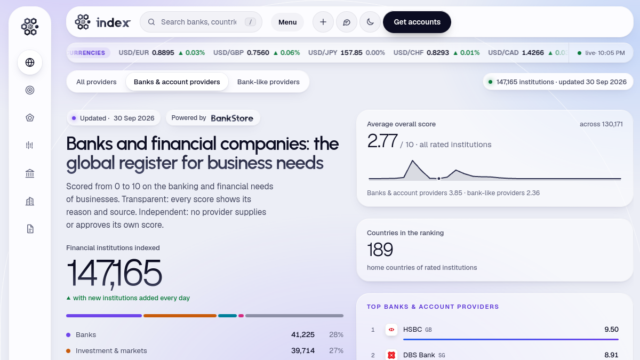The height and width of the screenshot is (360, 640).
Task: Click Banks & account providers 3.85 caption
Action: click(453, 193)
